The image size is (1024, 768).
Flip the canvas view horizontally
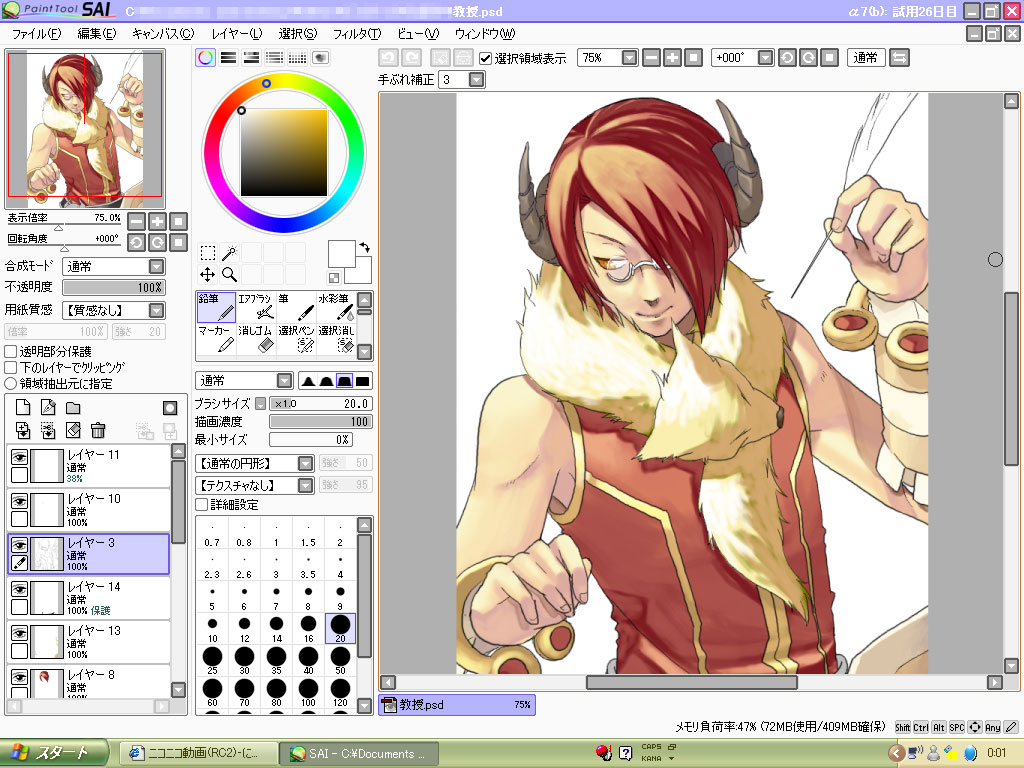(899, 57)
